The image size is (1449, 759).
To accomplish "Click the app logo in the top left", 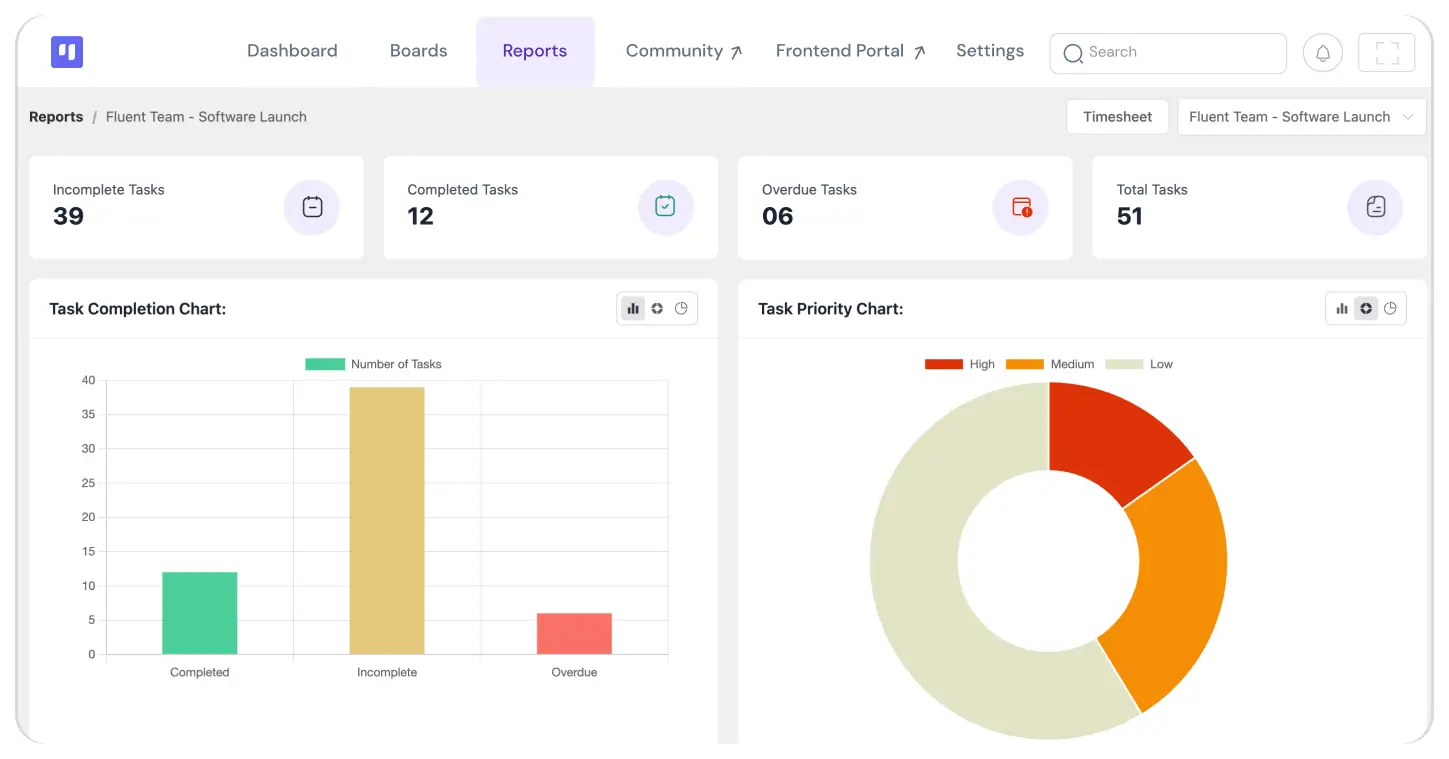I will tap(66, 51).
